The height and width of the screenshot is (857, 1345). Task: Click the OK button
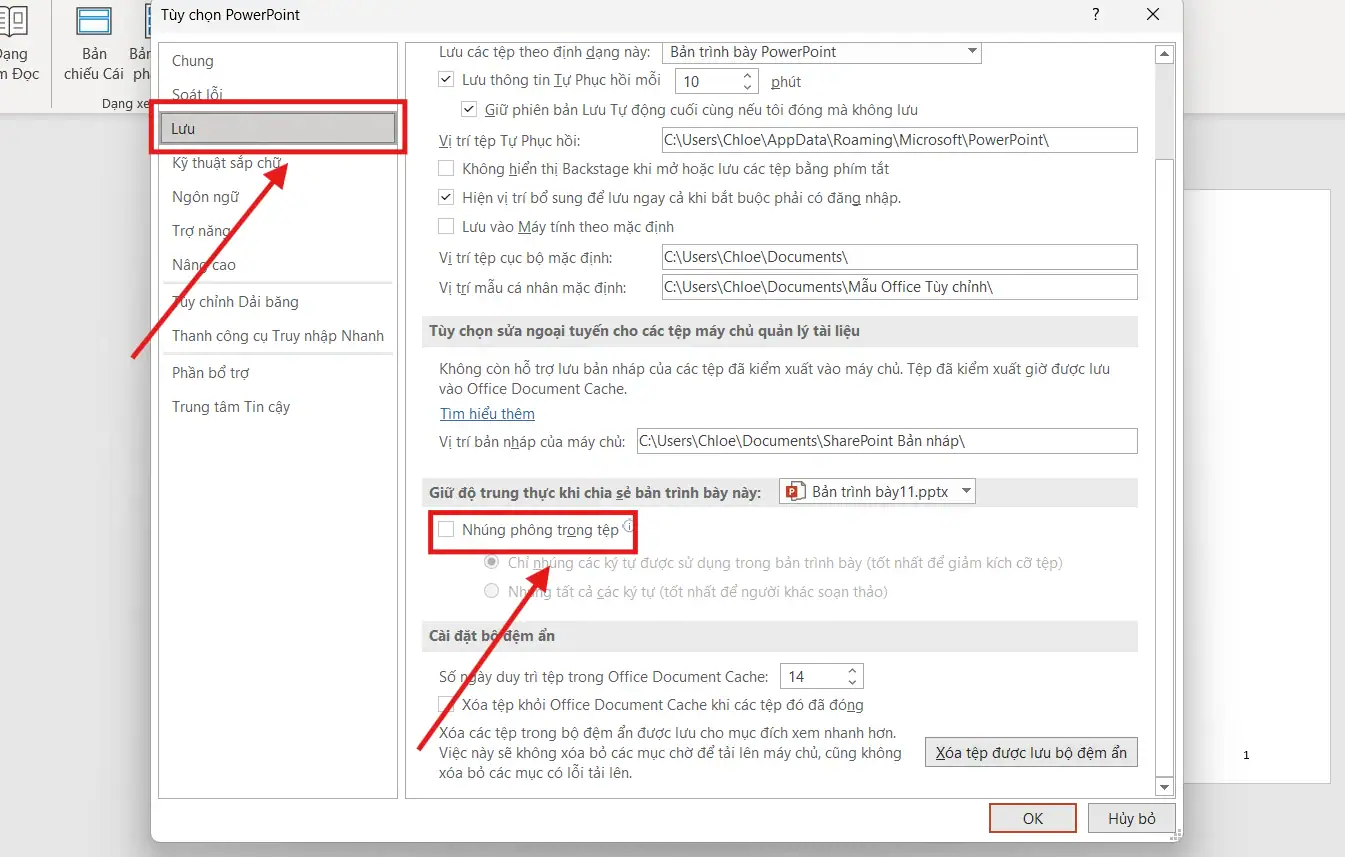[1032, 818]
